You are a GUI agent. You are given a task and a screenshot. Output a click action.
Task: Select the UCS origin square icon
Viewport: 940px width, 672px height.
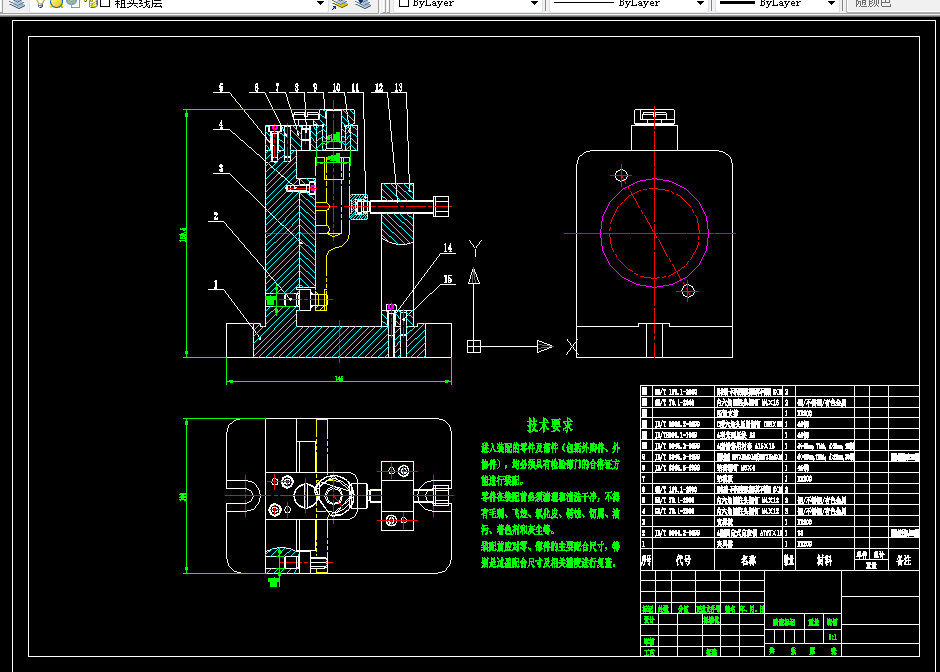[x=474, y=346]
